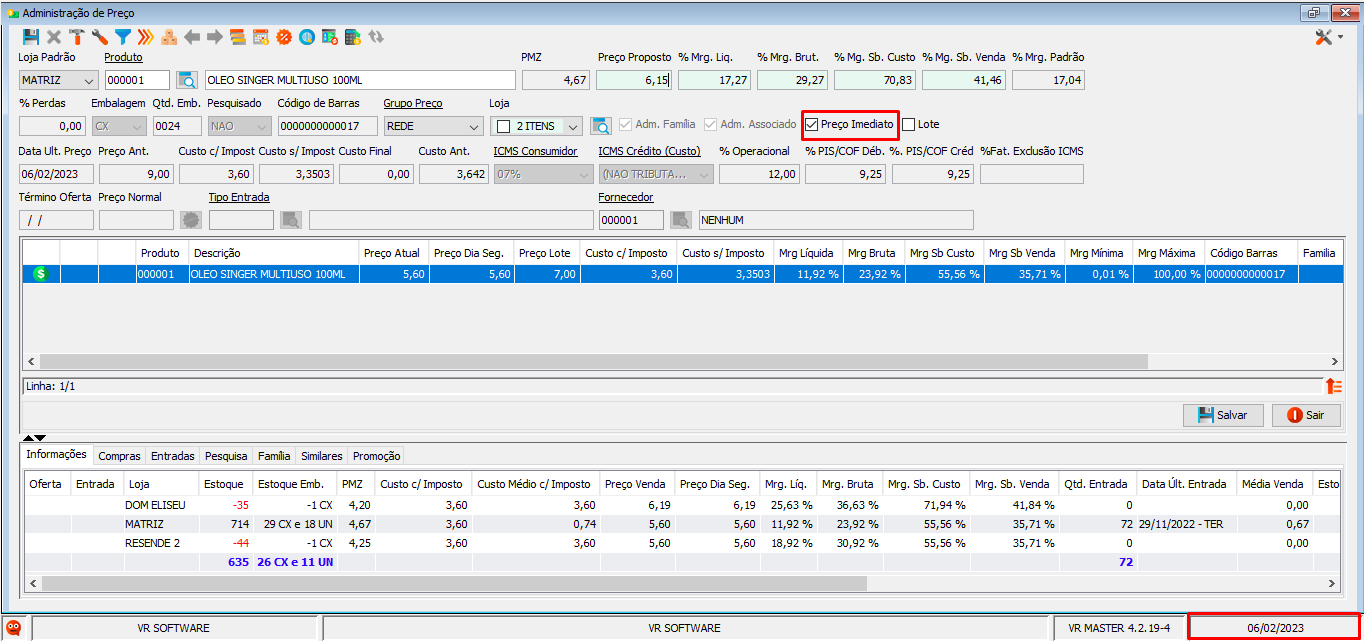Open the Promoção tab
Viewport: 1364px width, 641px height.
click(x=376, y=456)
